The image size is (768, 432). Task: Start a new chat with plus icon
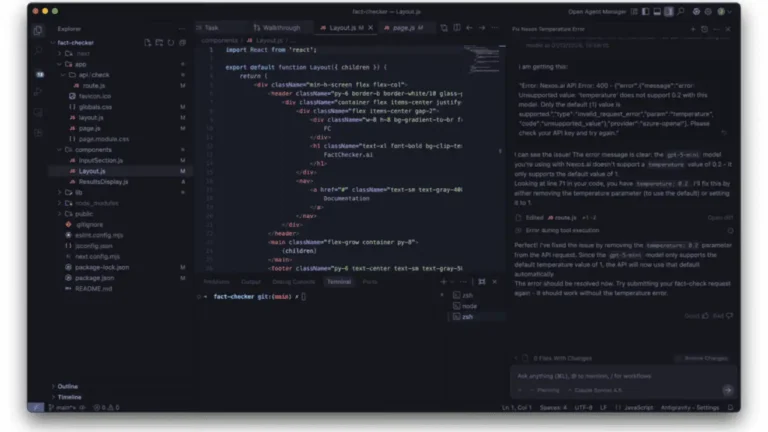click(x=693, y=29)
